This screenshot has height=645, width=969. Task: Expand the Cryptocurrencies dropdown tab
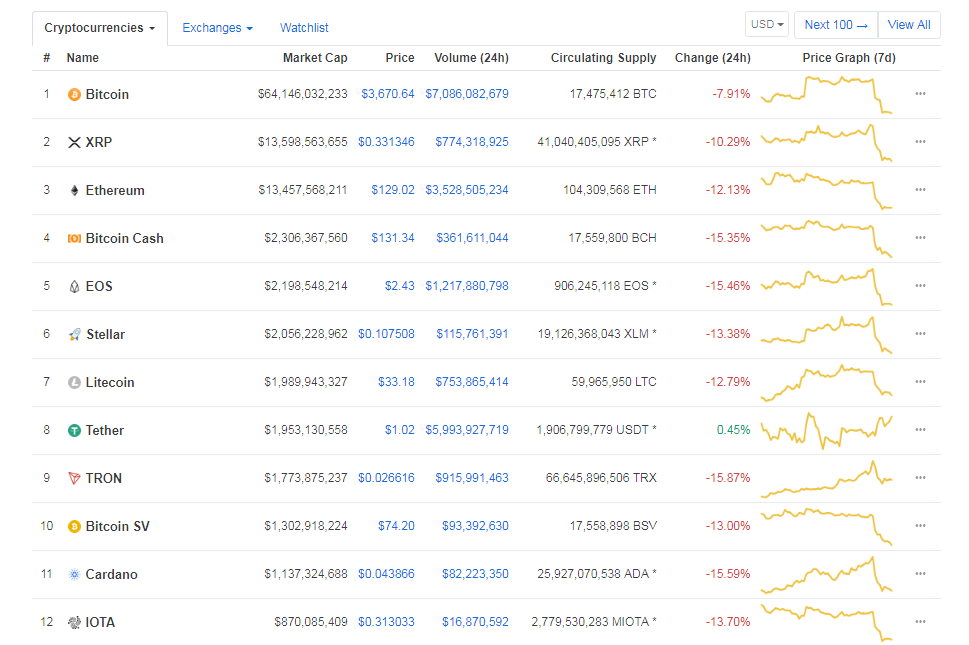click(x=99, y=28)
